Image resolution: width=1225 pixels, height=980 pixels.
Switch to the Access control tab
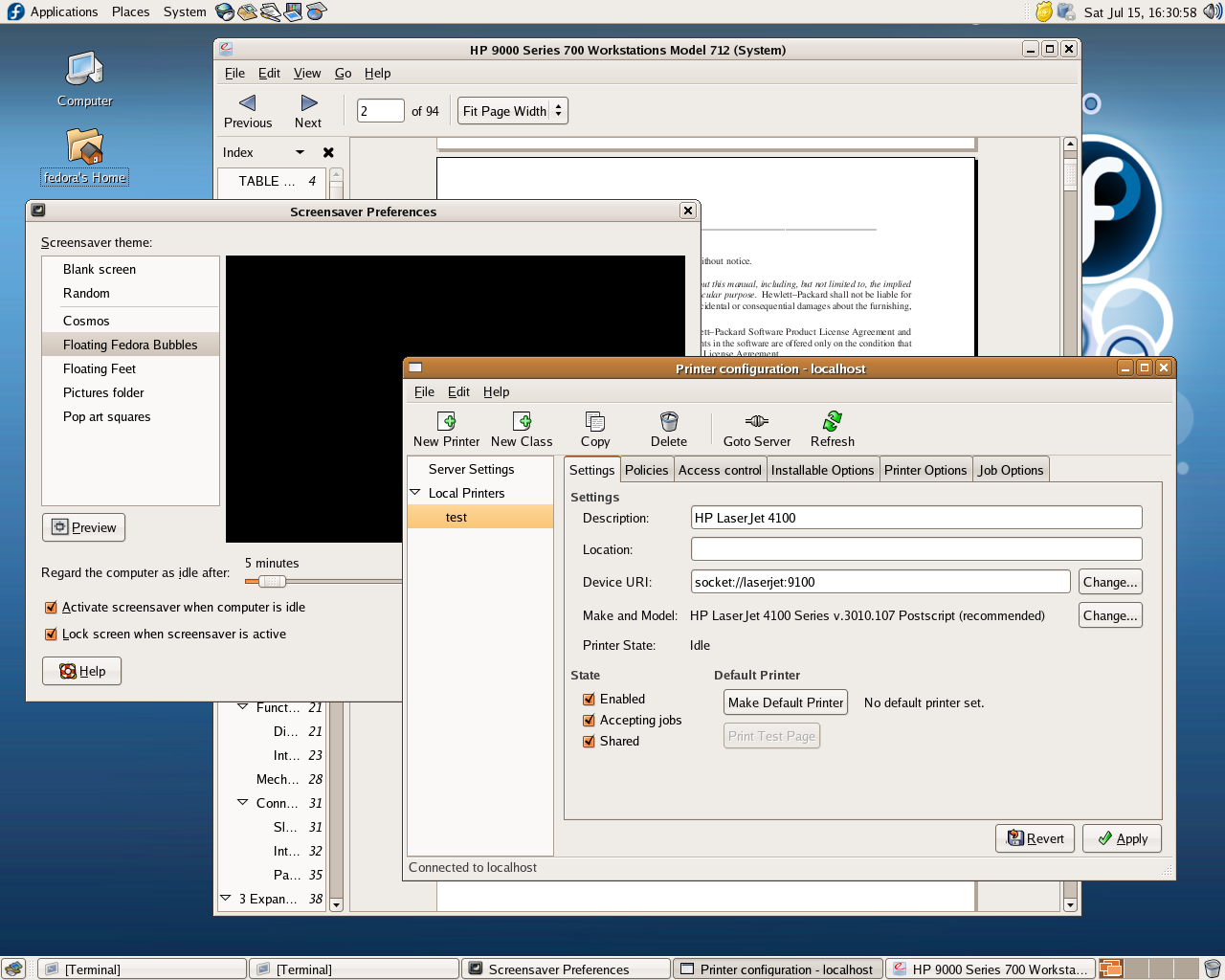coord(720,470)
